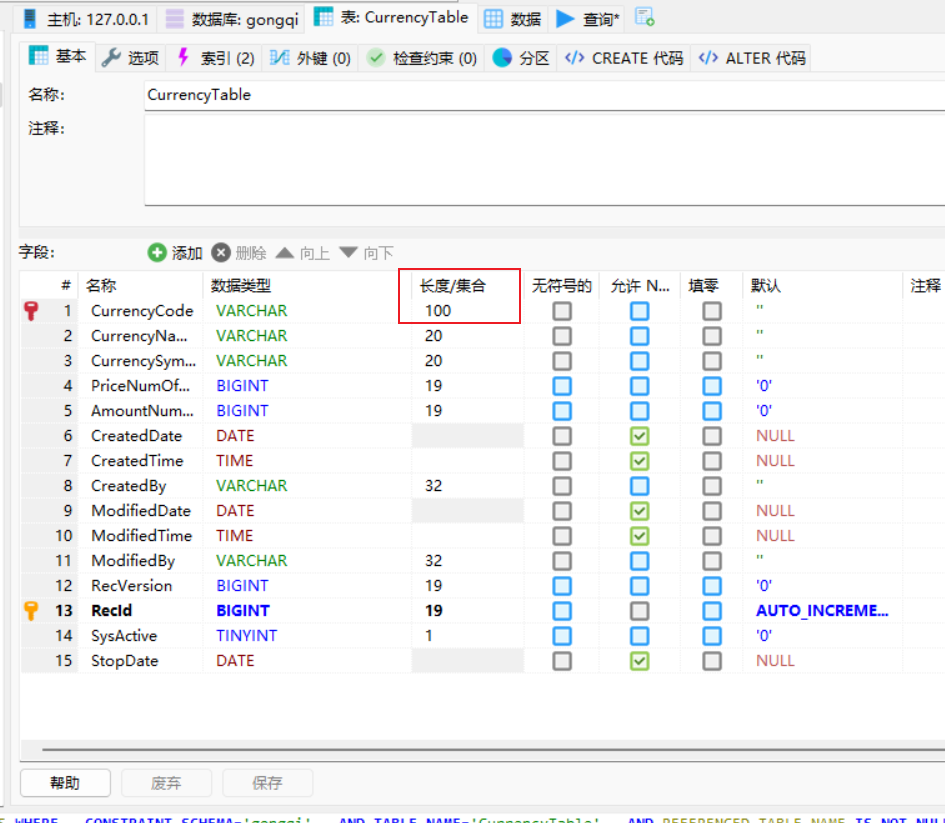The width and height of the screenshot is (945, 823).
Task: Toggle unsigned checkbox for CurrencyCode
Action: click(562, 311)
